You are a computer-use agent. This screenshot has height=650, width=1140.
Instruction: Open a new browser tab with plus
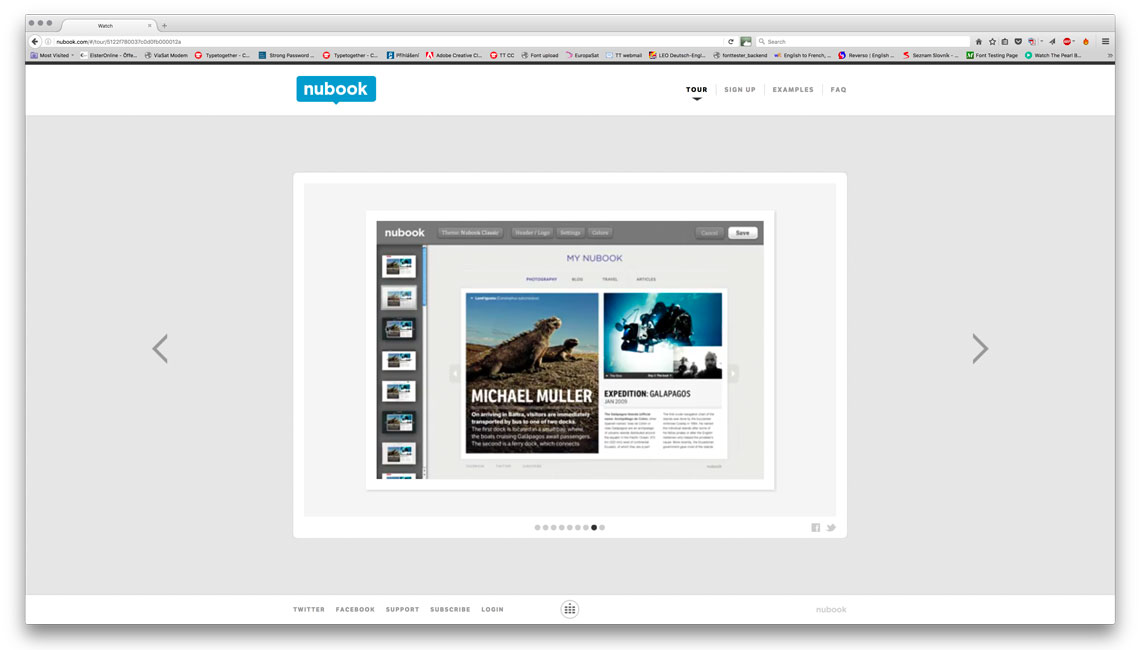(x=164, y=25)
